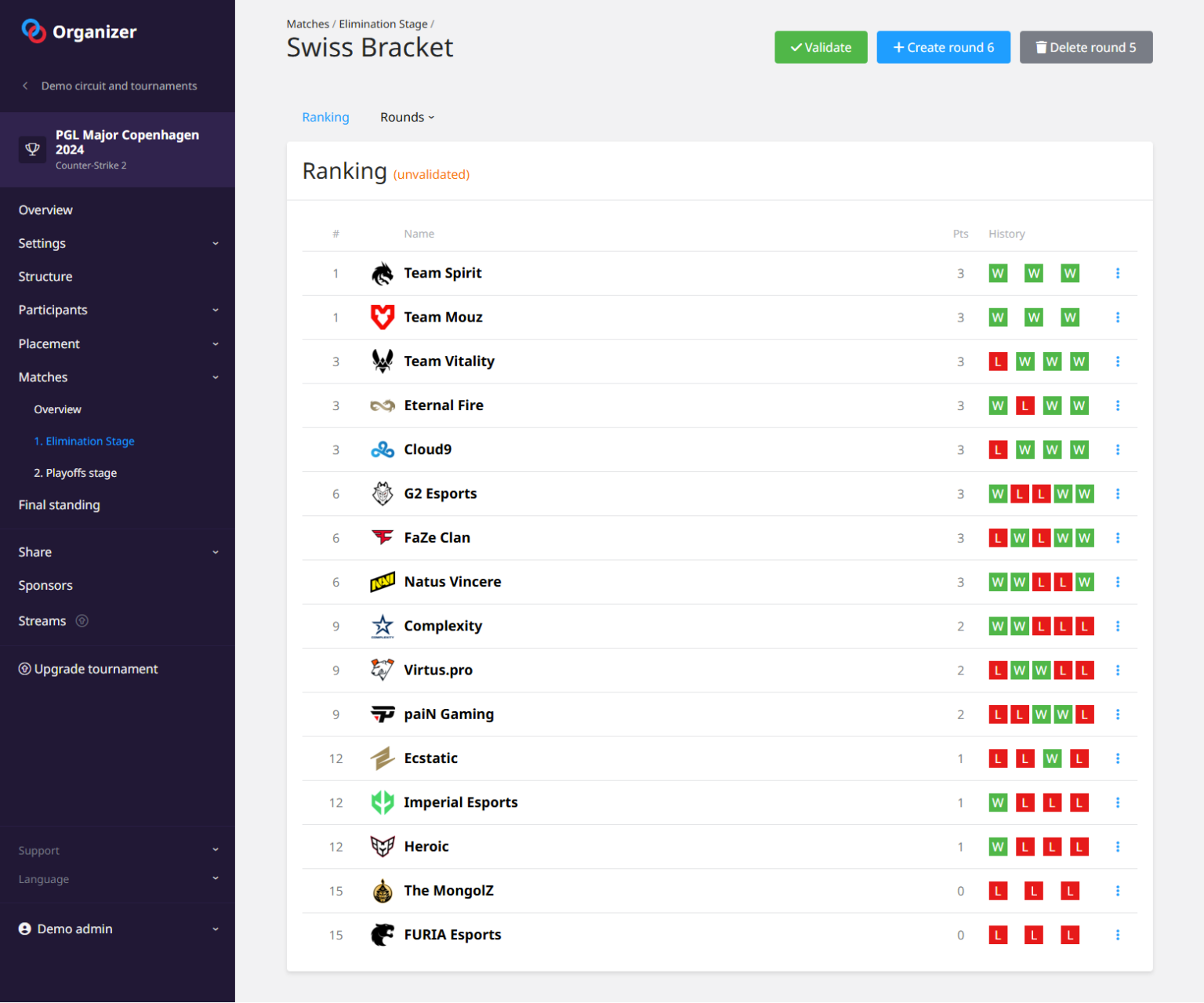Click the Cloud9 team logo
The height and width of the screenshot is (1003, 1204).
click(382, 449)
